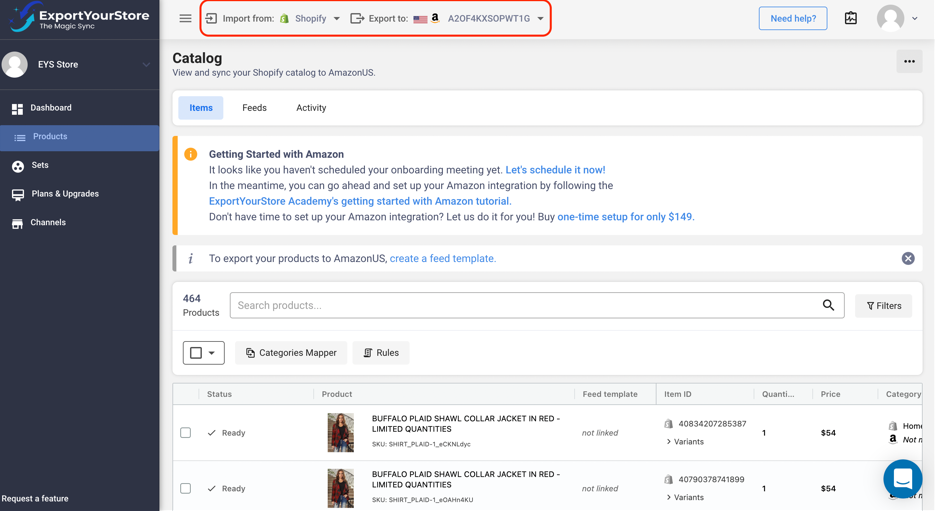
Task: Switch to the Items tab
Action: pyautogui.click(x=201, y=108)
